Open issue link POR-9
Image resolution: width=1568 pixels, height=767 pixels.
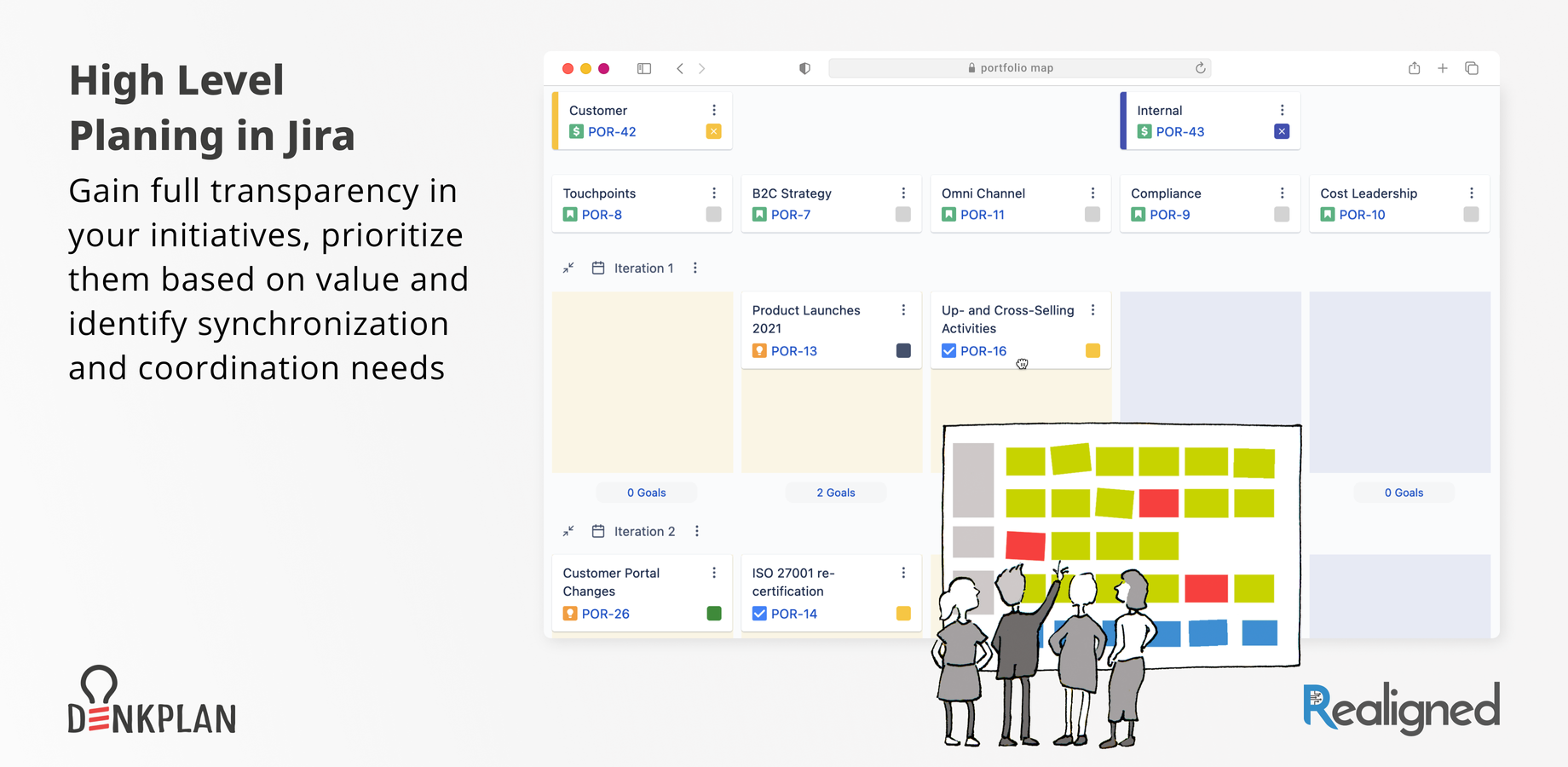[x=1170, y=215]
